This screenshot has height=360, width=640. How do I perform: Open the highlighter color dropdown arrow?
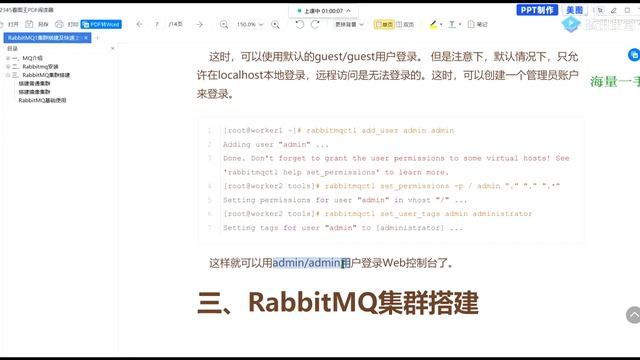tap(441, 24)
